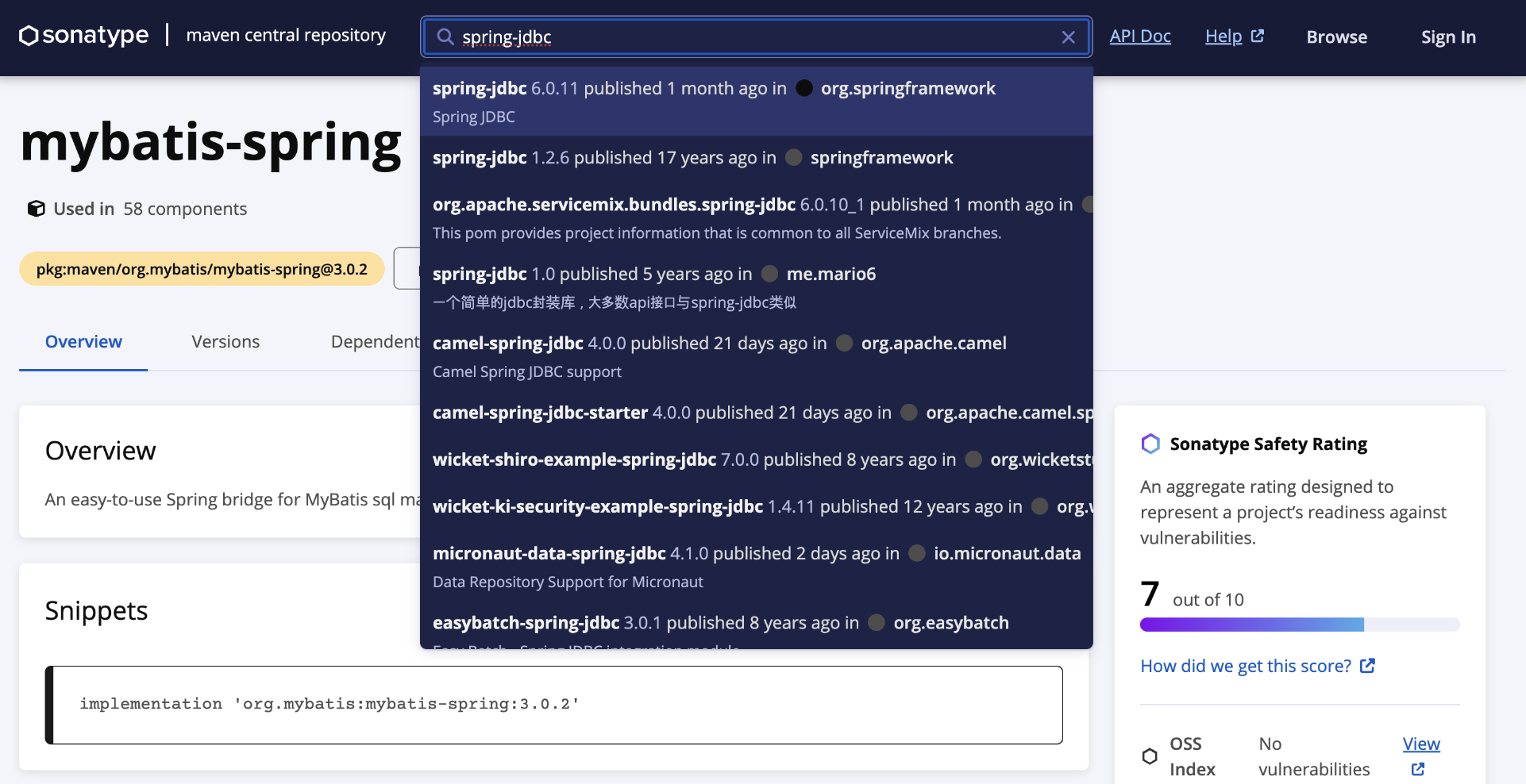This screenshot has height=784, width=1526.
Task: Click the Sonatype Safety Rating hexagon icon
Action: [1150, 444]
